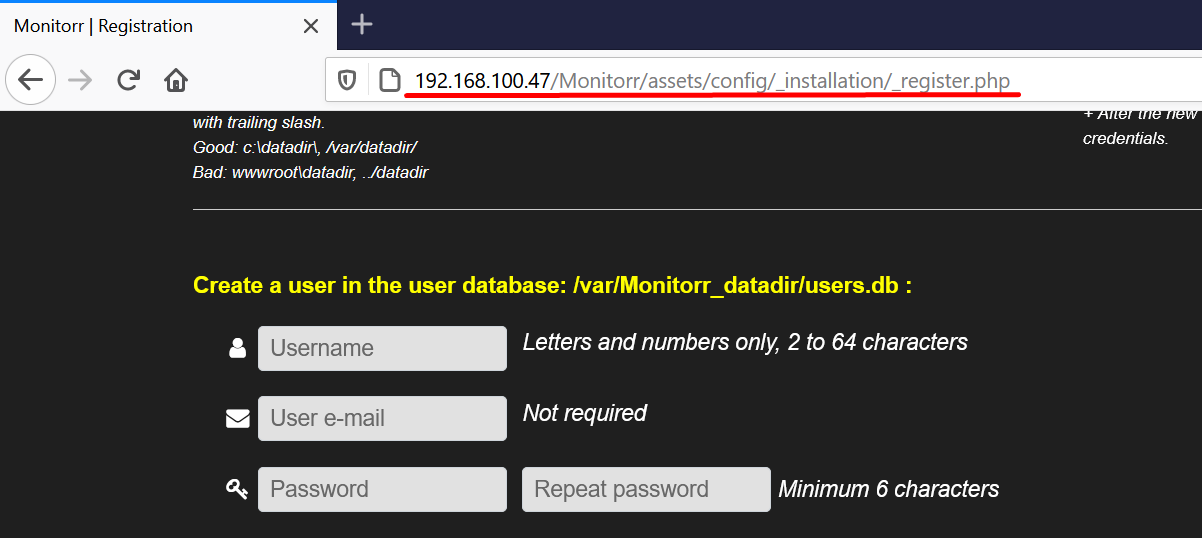The width and height of the screenshot is (1202, 538).
Task: Click the envelope icon beside User e-mail
Action: coord(237,418)
